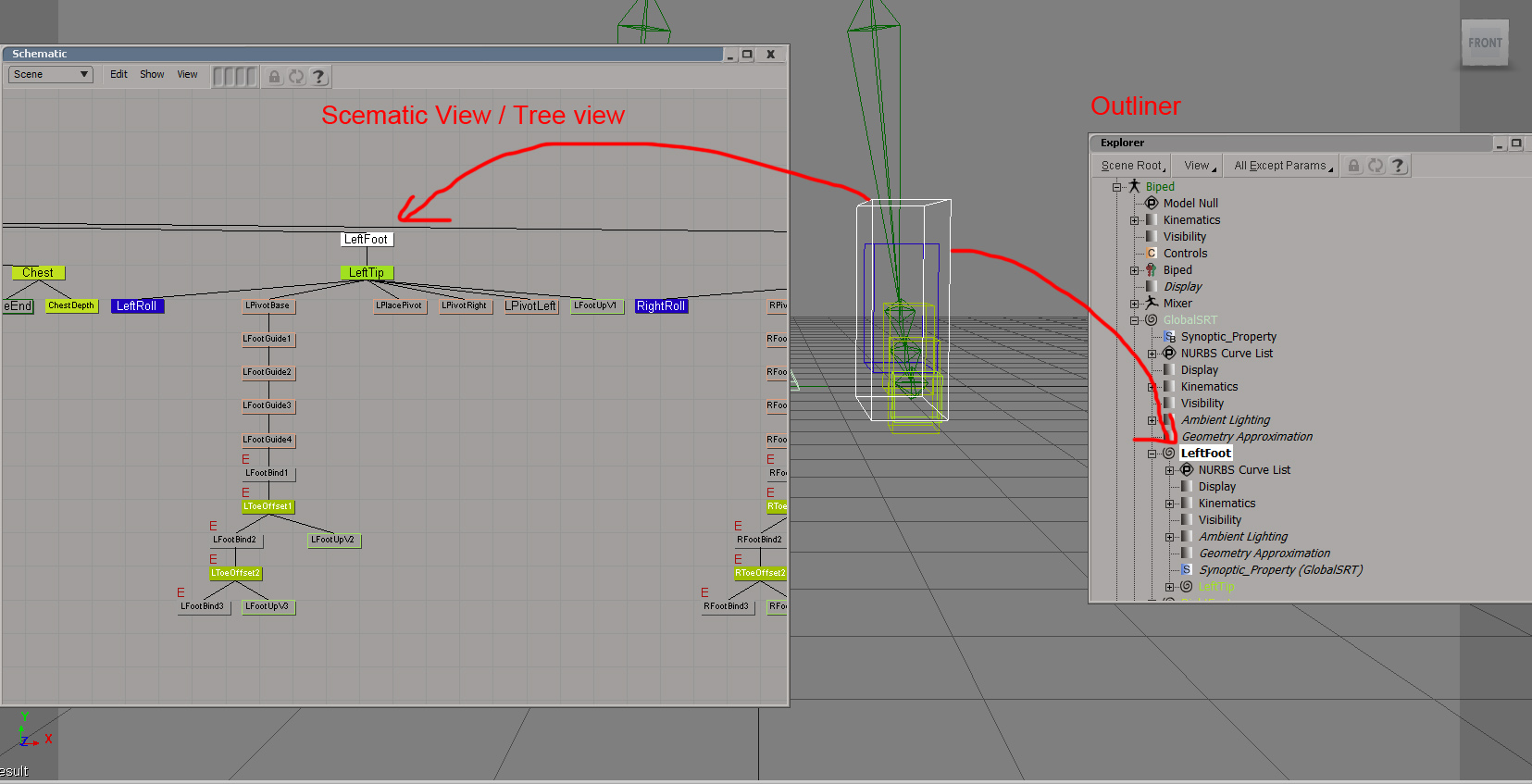
Task: Select the Controls item in Explorer
Action: click(1186, 254)
